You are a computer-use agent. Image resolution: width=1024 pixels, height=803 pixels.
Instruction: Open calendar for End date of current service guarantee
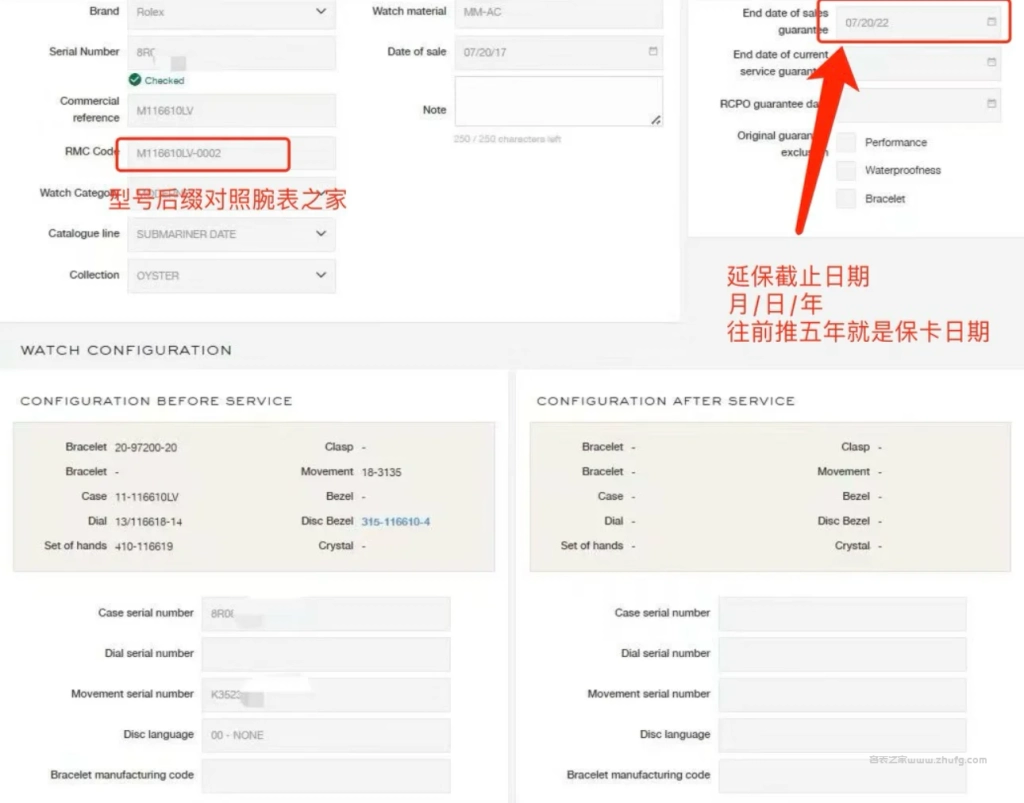pyautogui.click(x=991, y=62)
